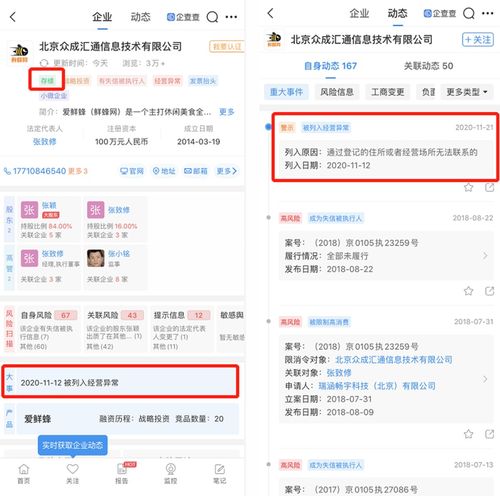This screenshot has height=496, width=500.
Task: Open company 邮箱 email
Action: (x=196, y=171)
